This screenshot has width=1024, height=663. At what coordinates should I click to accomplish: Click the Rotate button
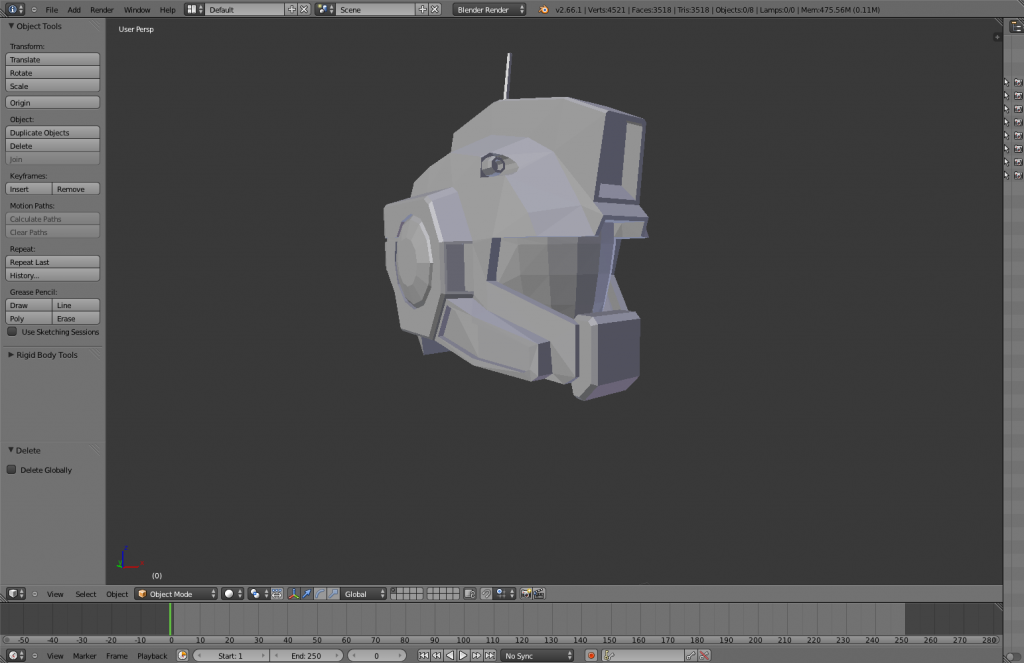[x=52, y=73]
